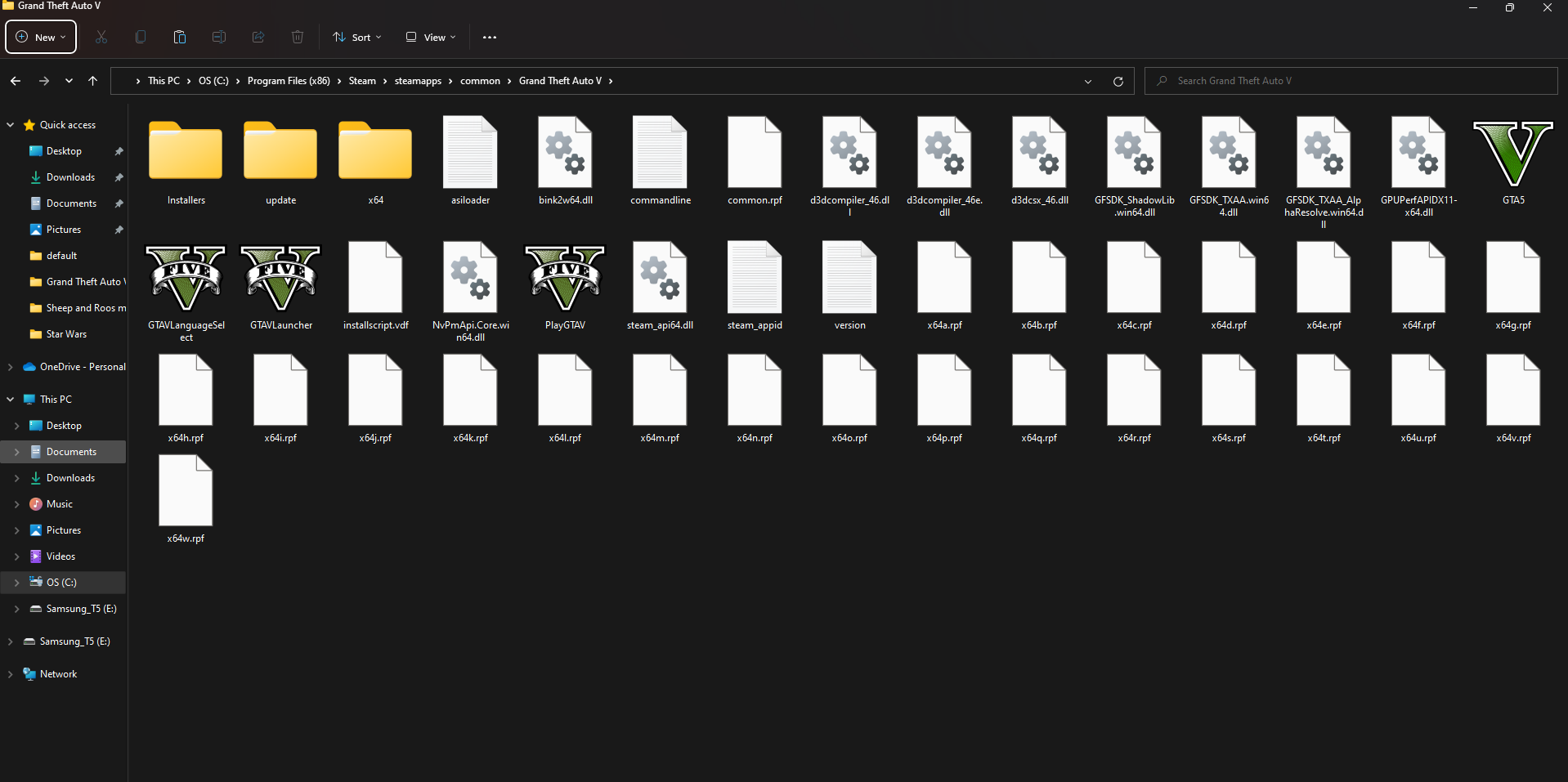Click the Paste clipboard icon
1568x782 pixels.
(x=180, y=37)
